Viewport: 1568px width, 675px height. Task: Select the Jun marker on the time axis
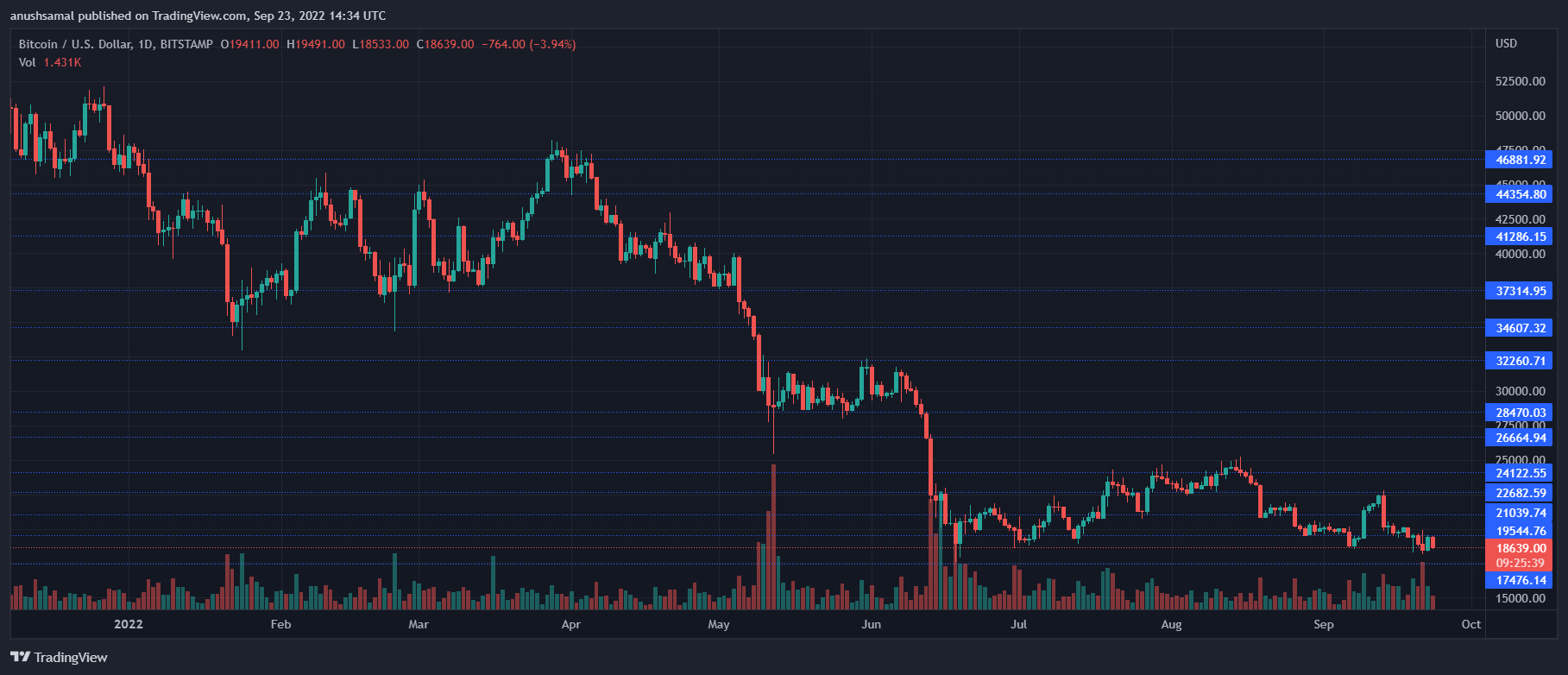(871, 624)
